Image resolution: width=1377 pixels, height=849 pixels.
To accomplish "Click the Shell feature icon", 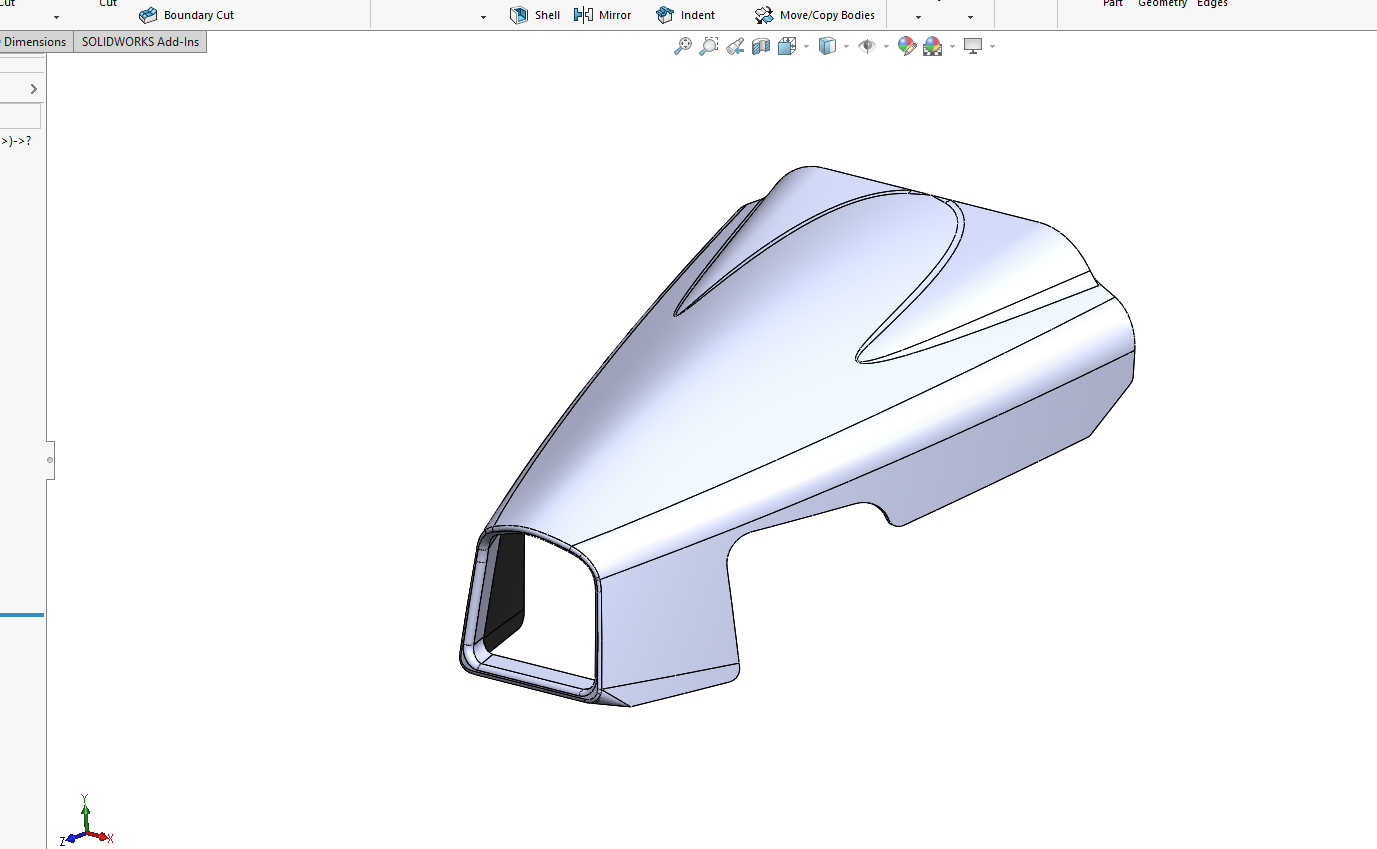I will [x=519, y=15].
